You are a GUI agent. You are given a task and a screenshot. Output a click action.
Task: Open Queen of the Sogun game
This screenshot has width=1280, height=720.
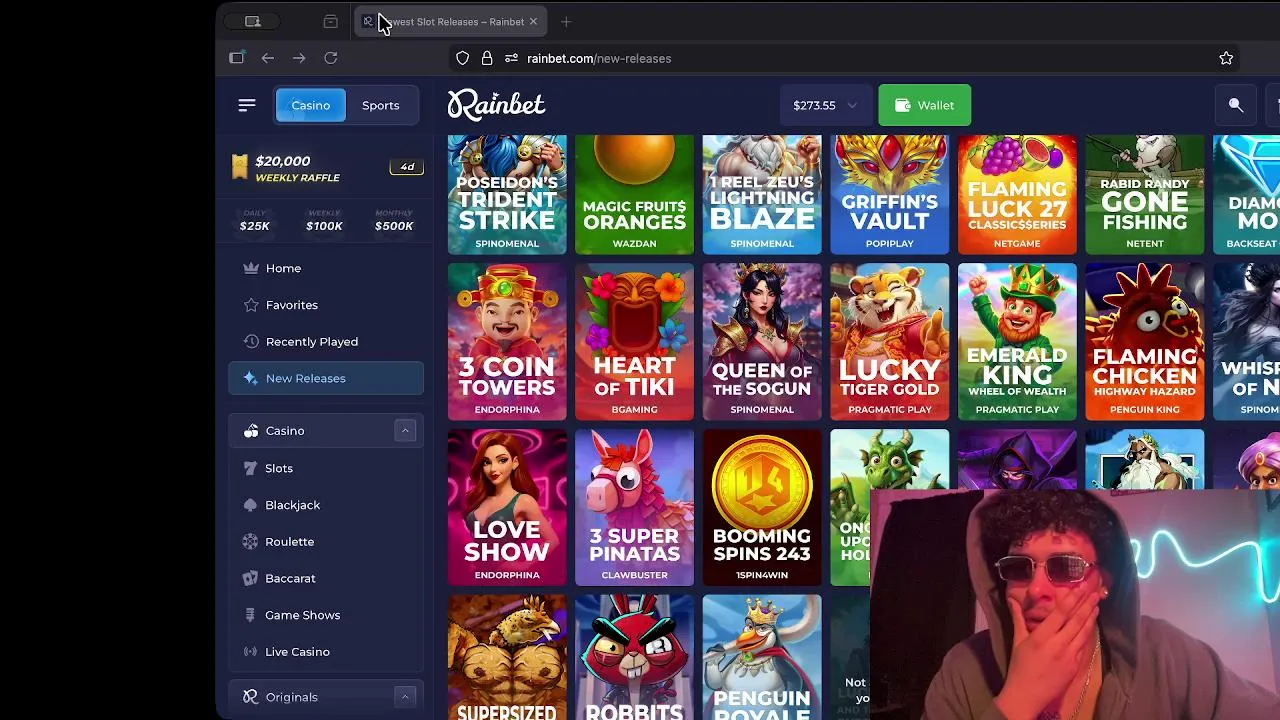762,342
